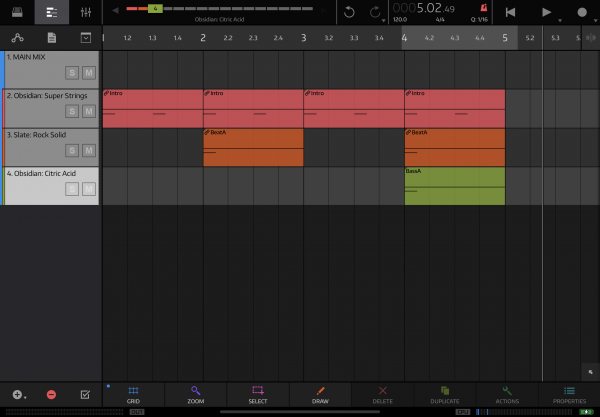Jump to bar 5 on the ruler
This screenshot has height=417, width=600.
pyautogui.click(x=505, y=38)
